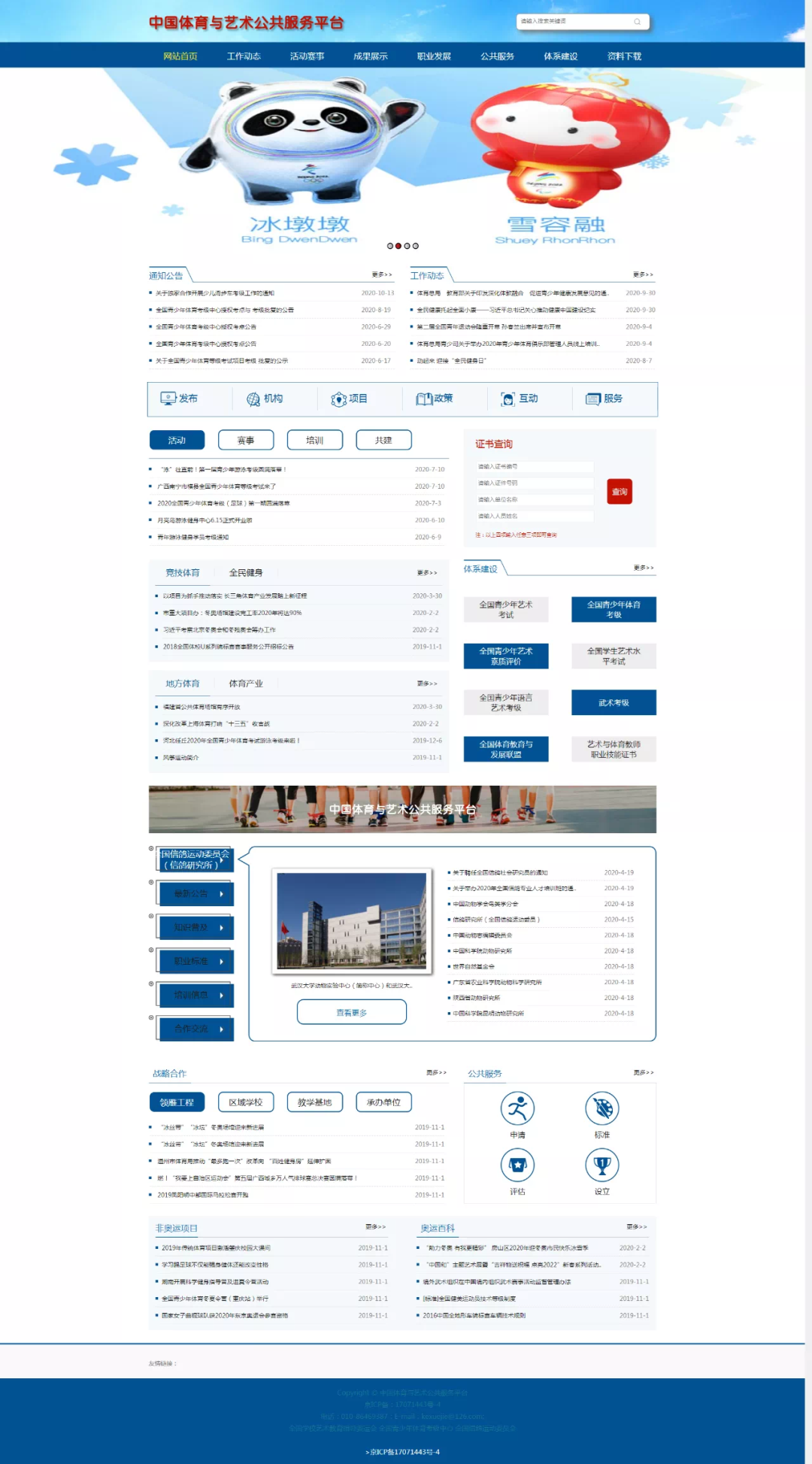Select 培训信息 side menu button
Viewport: 812px width, 1464px height.
click(196, 996)
